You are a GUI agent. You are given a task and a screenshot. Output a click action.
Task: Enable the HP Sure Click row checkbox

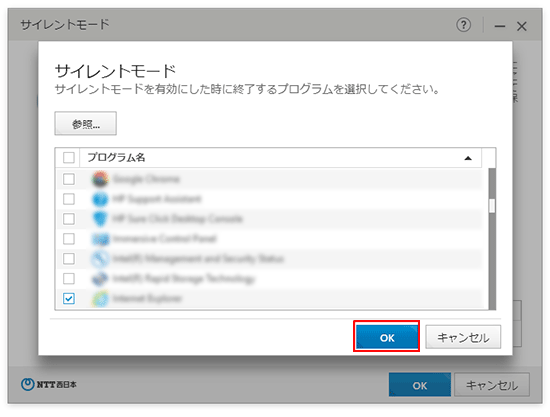pos(69,219)
